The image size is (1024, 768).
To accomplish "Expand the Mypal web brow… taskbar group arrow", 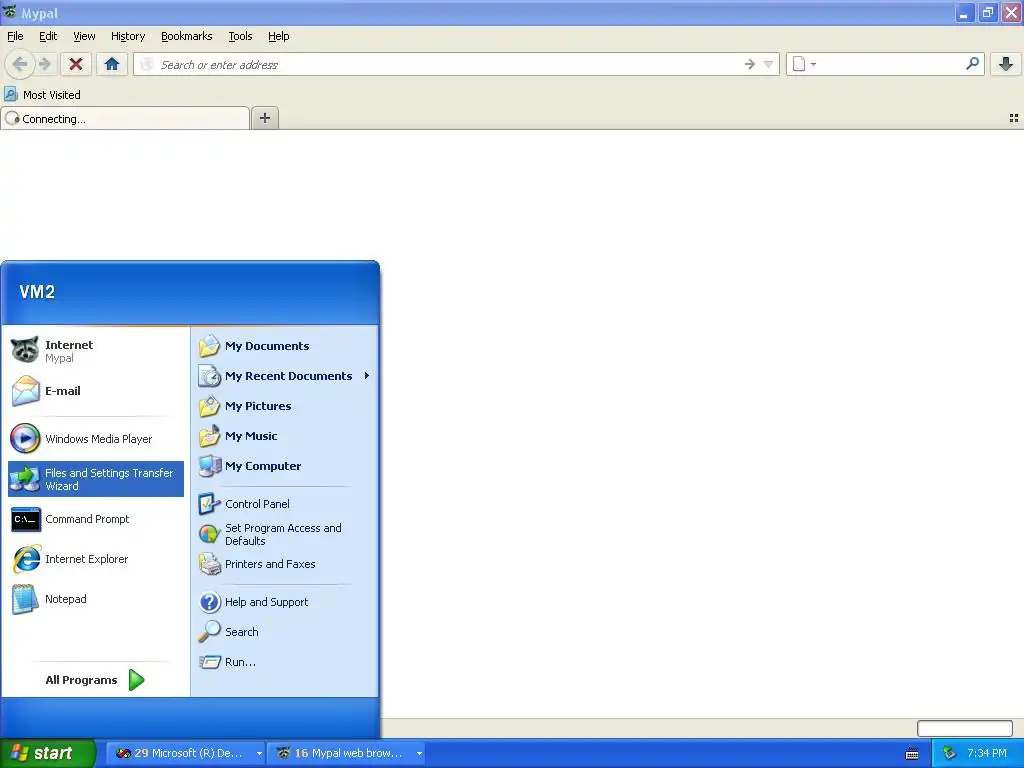I will coord(419,753).
